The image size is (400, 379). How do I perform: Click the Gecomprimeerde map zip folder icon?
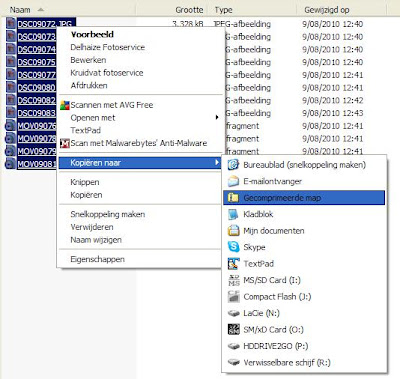click(x=233, y=198)
